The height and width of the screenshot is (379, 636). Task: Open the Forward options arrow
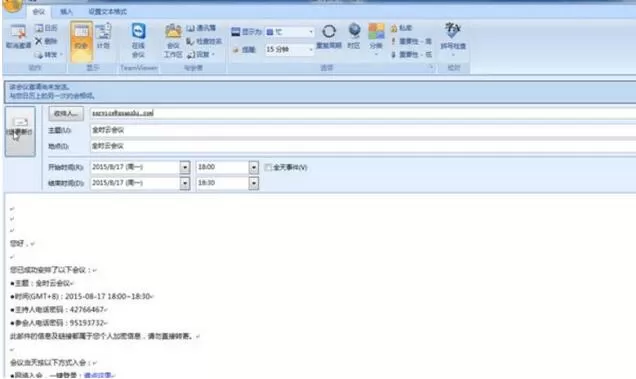coord(61,54)
